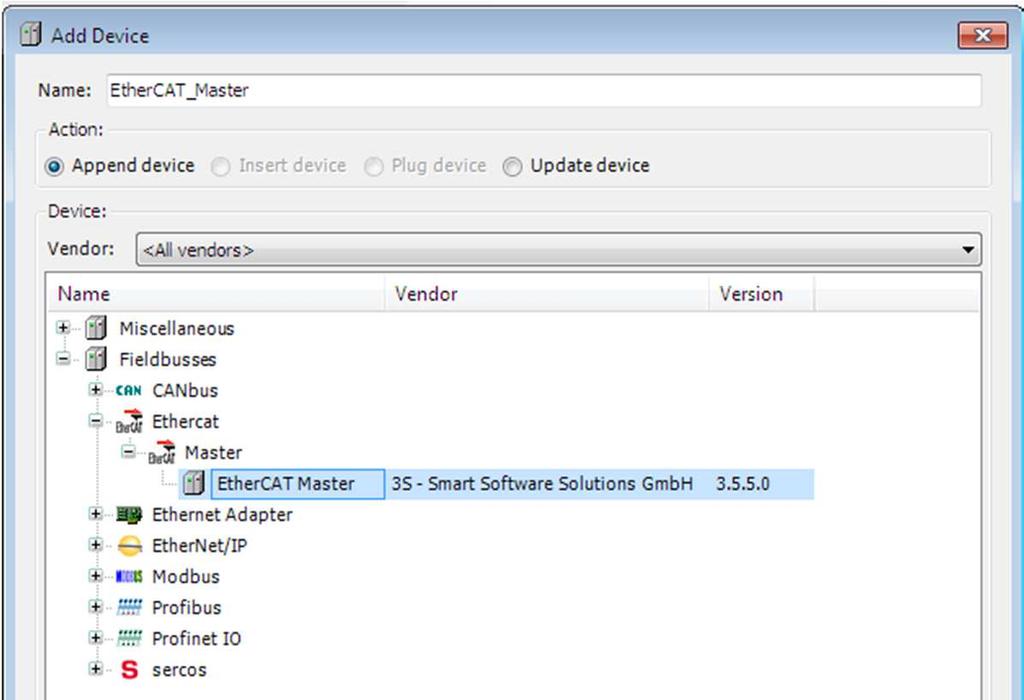Expand the Modbus tree node
1024x700 pixels.
(95, 576)
